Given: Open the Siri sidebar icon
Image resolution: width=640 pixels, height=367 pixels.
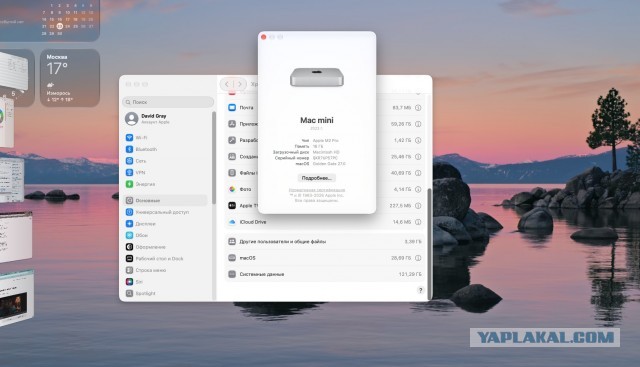Looking at the screenshot, I should (x=129, y=282).
